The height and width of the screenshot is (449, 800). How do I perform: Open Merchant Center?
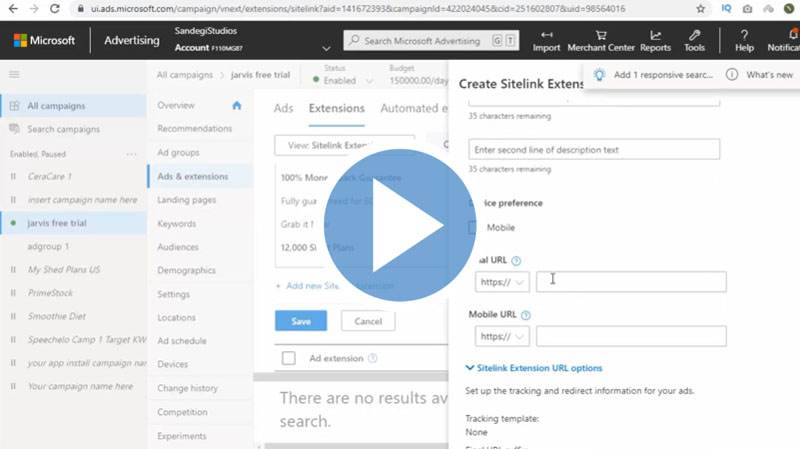[x=601, y=41]
